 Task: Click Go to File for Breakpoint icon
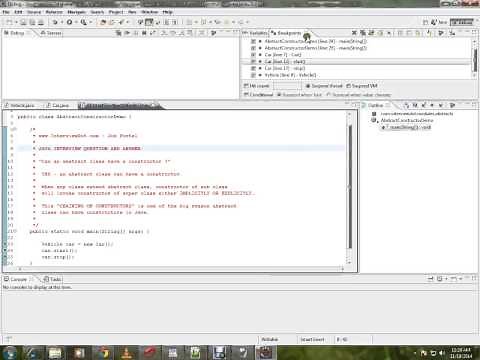pyautogui.click(x=380, y=33)
